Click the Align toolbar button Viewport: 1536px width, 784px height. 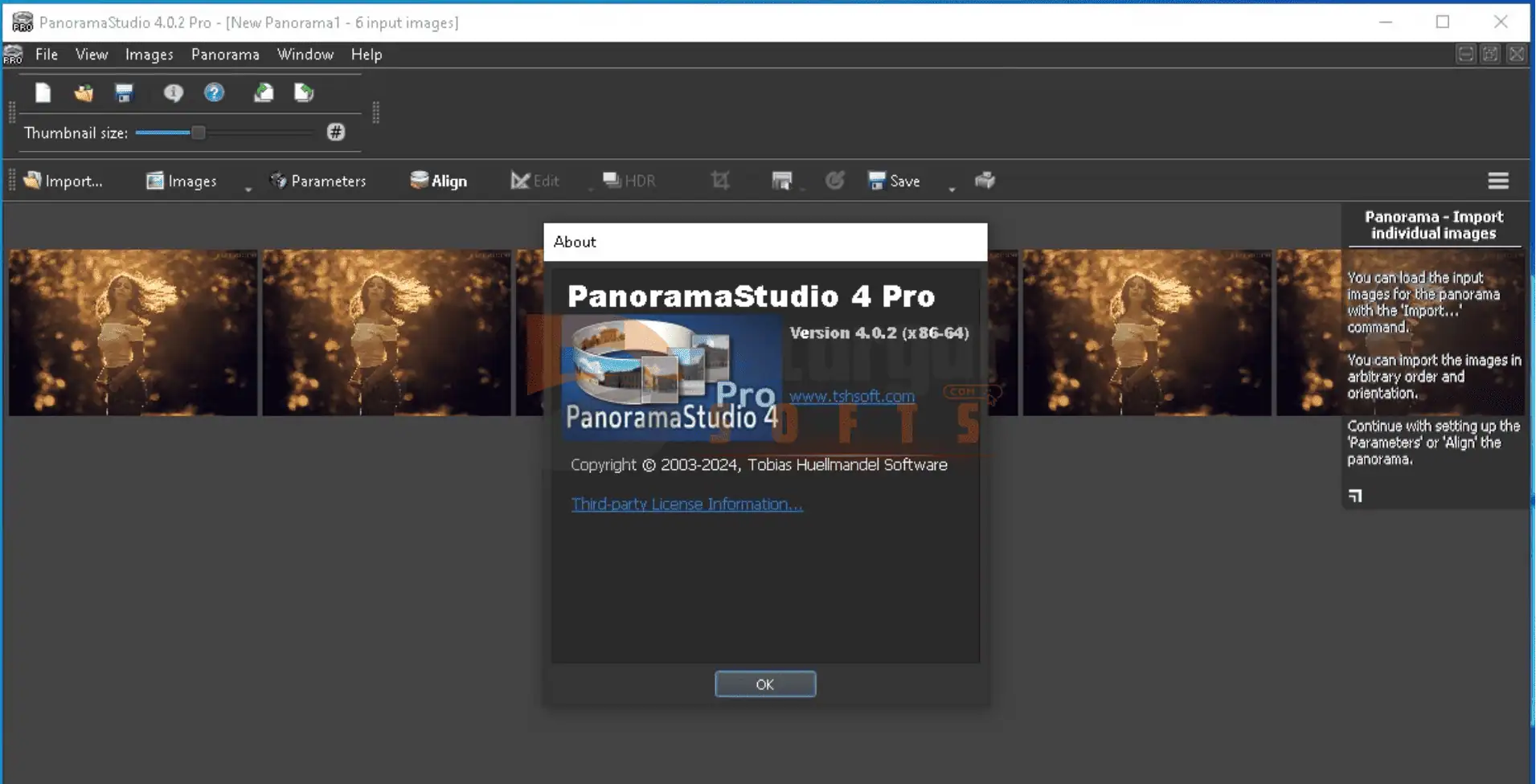[x=439, y=181]
